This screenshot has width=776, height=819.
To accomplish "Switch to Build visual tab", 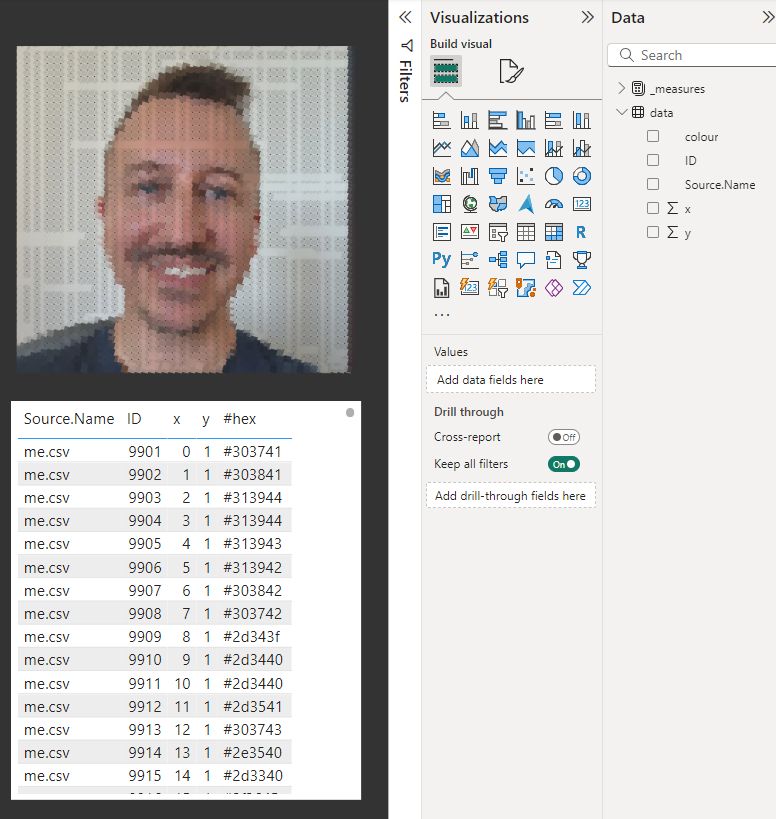I will tap(446, 71).
